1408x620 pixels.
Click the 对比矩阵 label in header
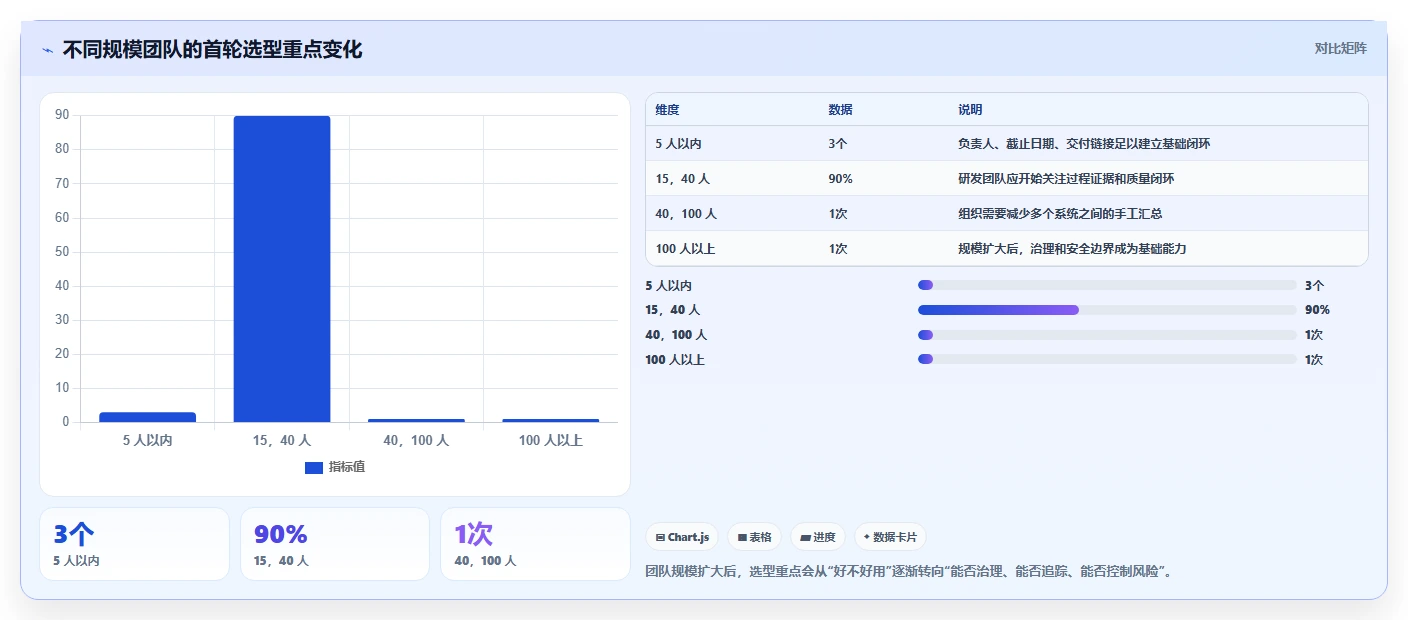[1340, 48]
